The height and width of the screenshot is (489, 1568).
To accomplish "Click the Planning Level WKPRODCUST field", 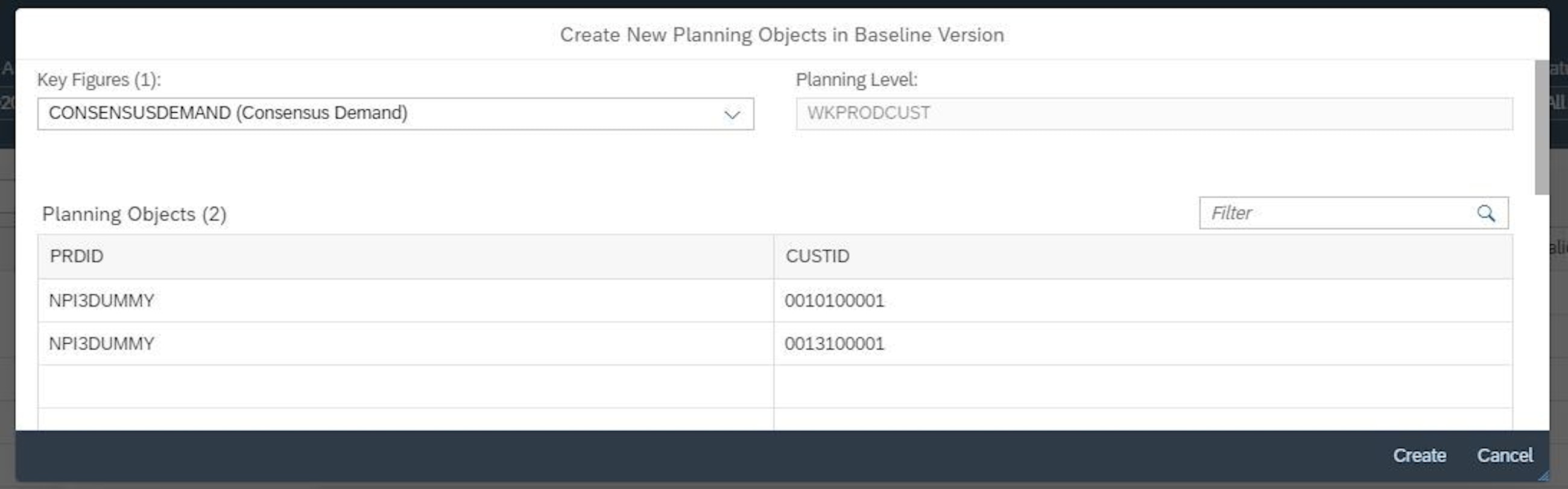I will tap(1153, 114).
